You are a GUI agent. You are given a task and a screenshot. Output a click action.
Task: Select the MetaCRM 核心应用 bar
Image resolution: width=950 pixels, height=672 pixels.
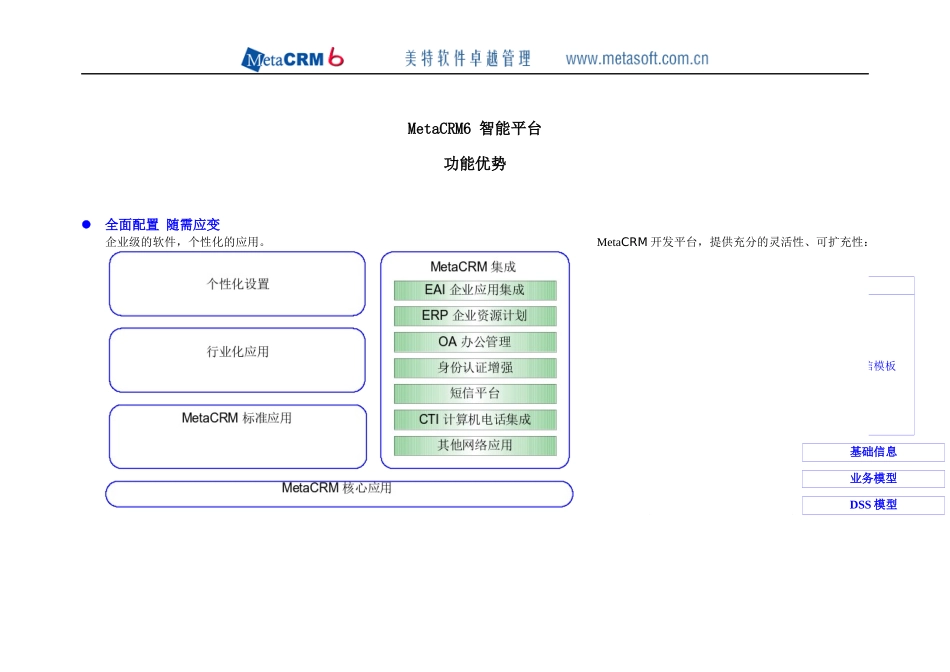339,494
